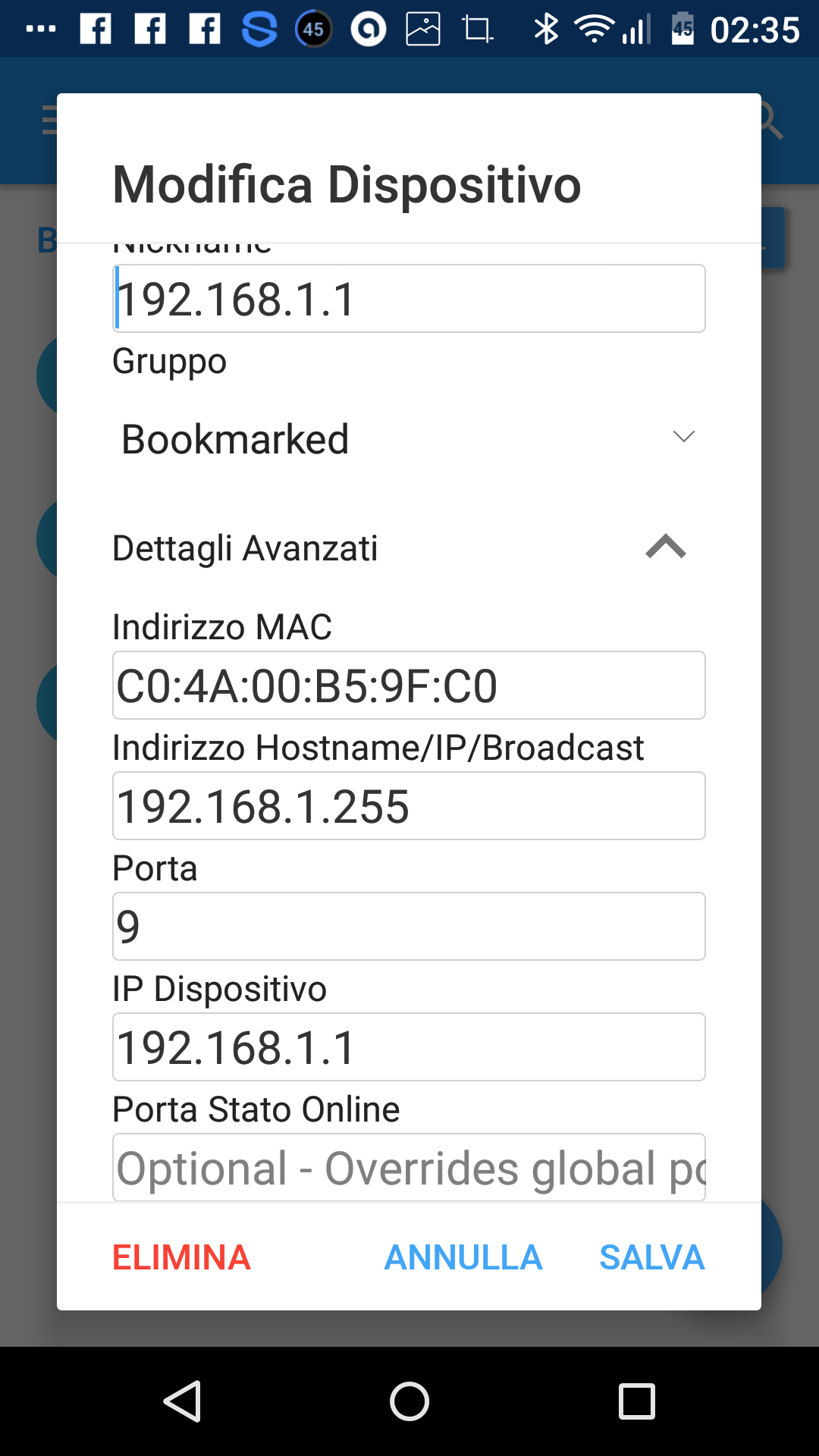The image size is (819, 1456).
Task: Tap the white circle ring notification icon
Action: coord(369,30)
